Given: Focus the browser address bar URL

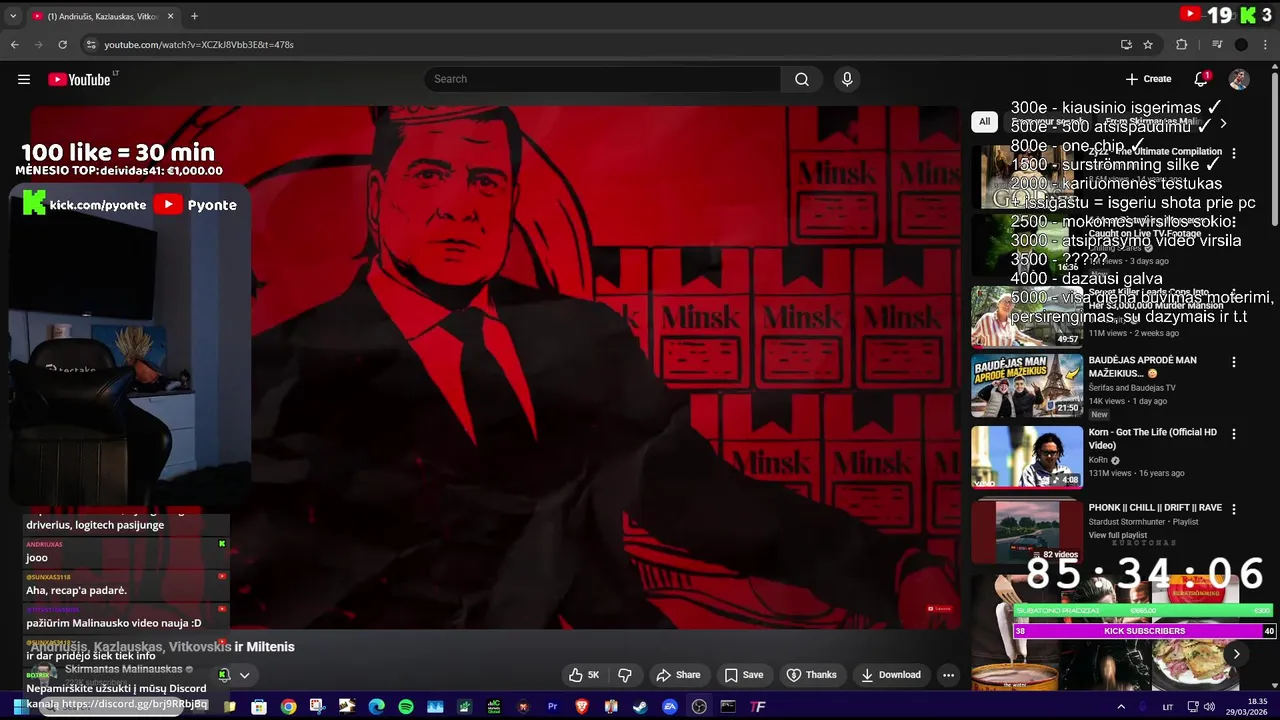Looking at the screenshot, I should (x=199, y=45).
